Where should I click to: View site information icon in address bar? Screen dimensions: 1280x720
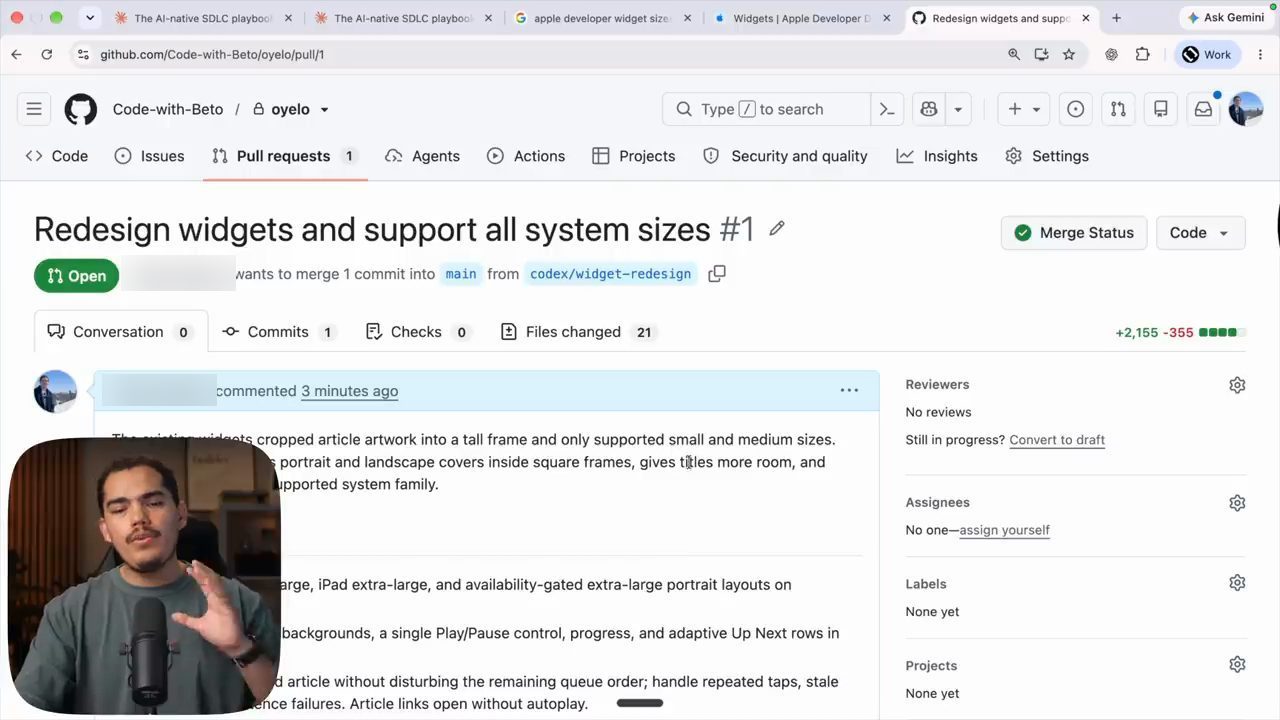click(x=82, y=55)
